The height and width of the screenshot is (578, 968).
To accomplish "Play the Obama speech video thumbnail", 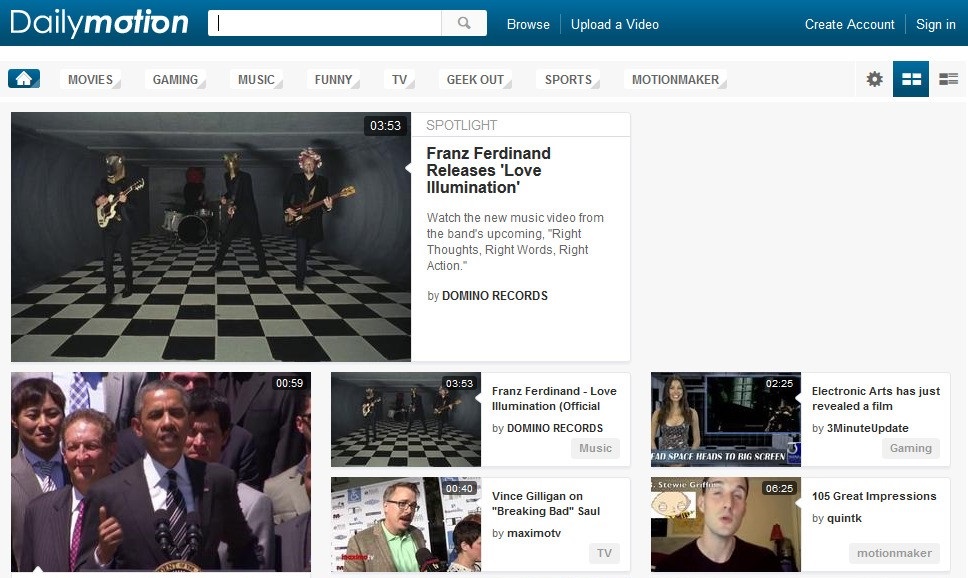I will click(x=161, y=472).
